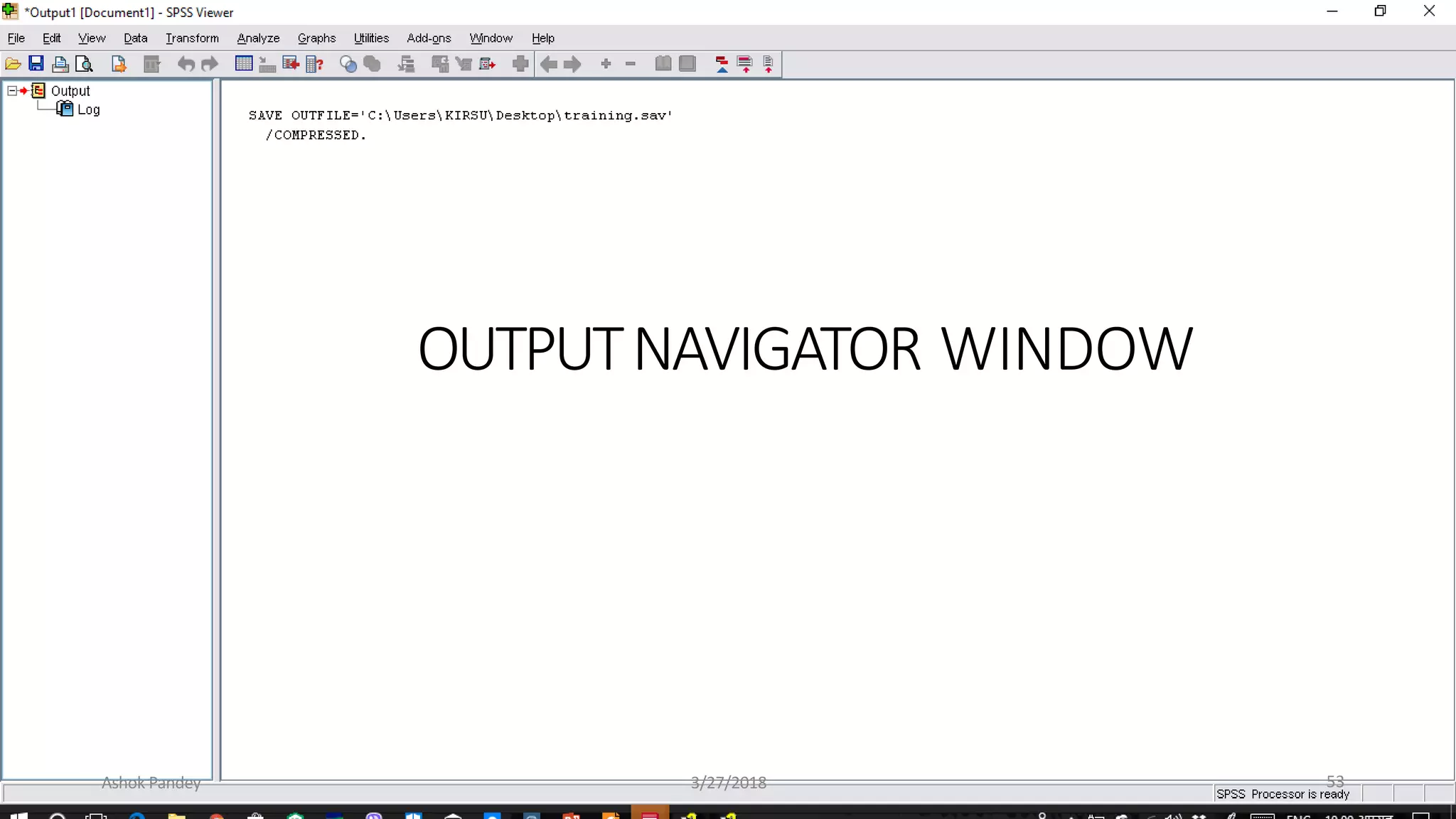Click the Go to Variable icon with red arrow
1456x819 pixels.
[291, 64]
